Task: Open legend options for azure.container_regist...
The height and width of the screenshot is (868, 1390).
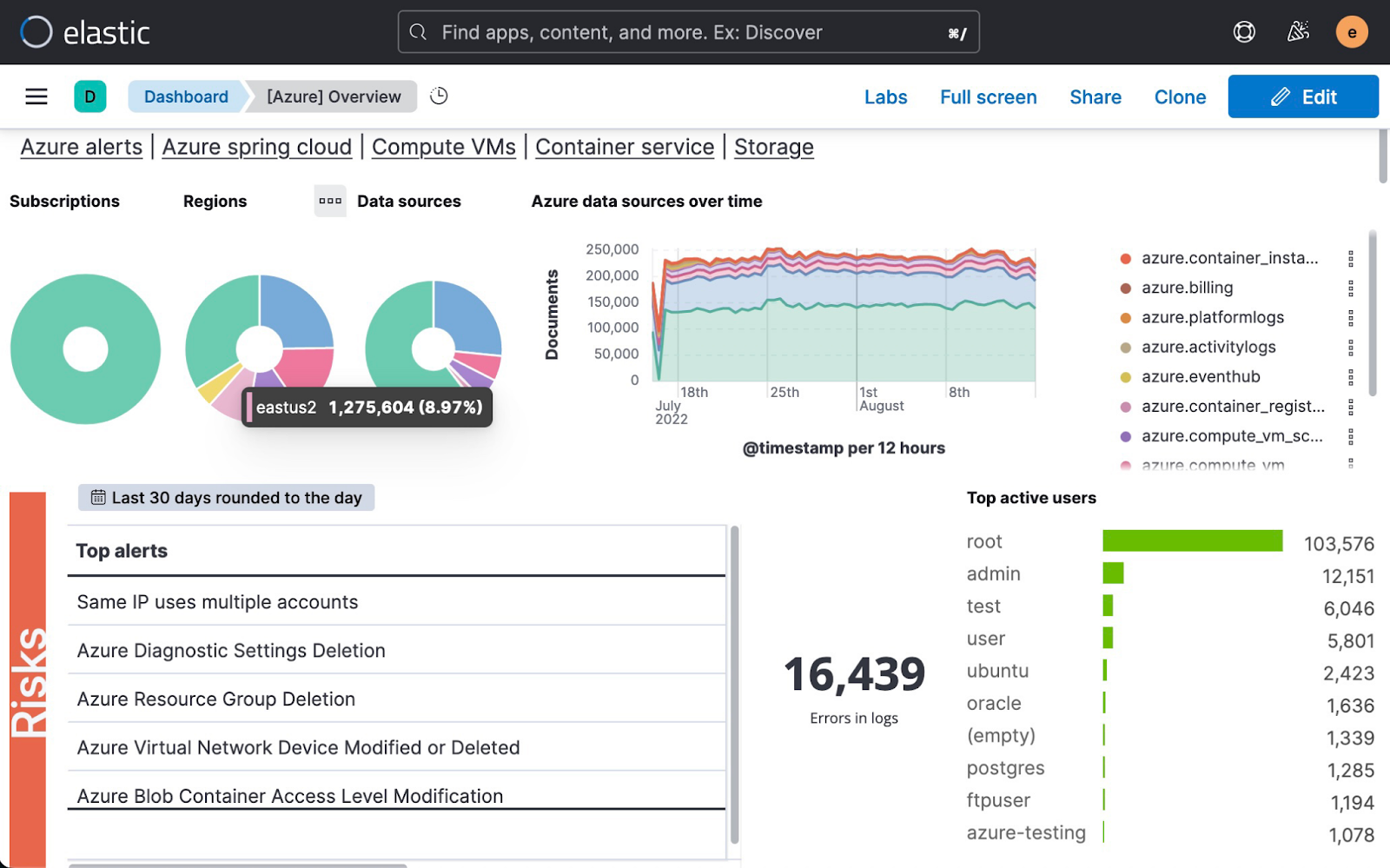Action: [1350, 406]
